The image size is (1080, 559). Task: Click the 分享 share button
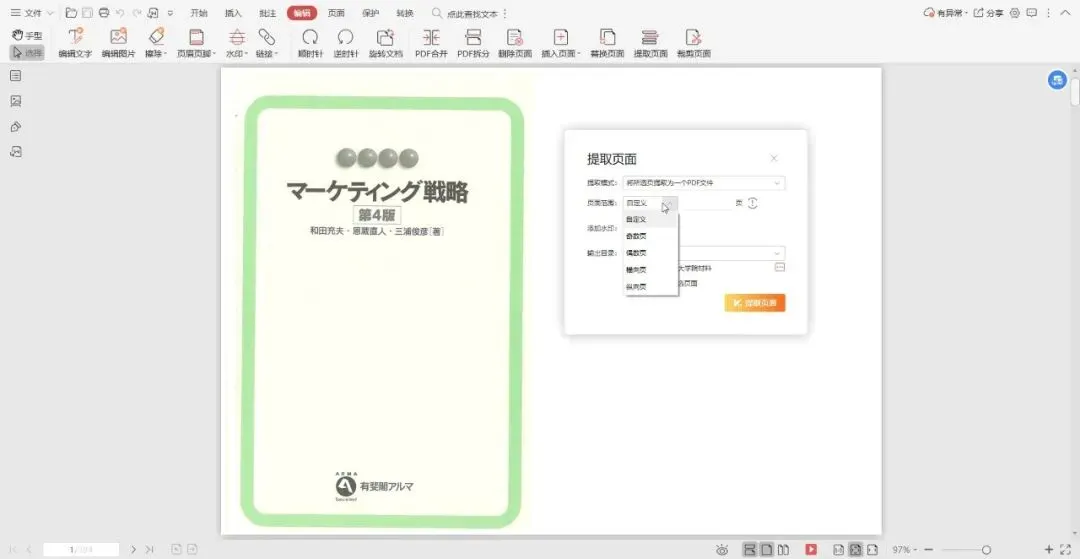988,12
